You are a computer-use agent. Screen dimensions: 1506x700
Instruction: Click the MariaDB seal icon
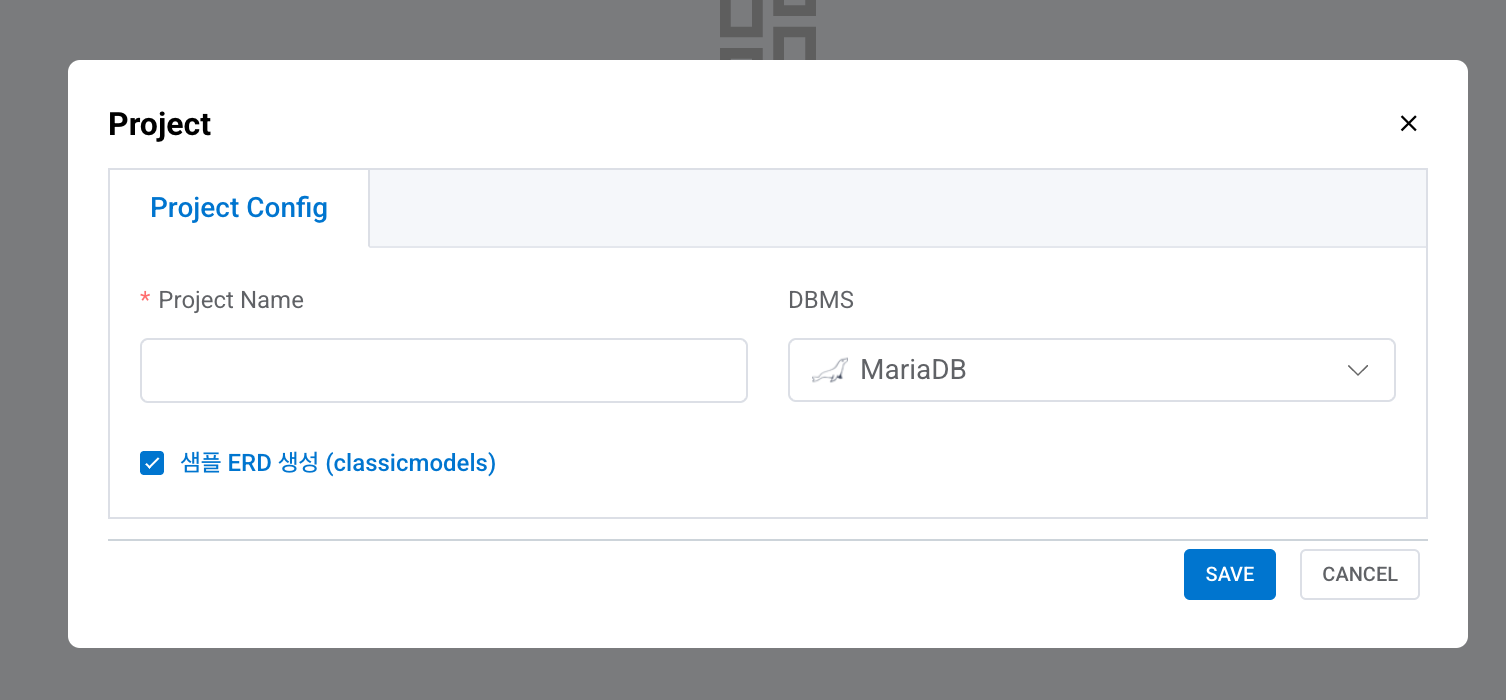tap(829, 370)
